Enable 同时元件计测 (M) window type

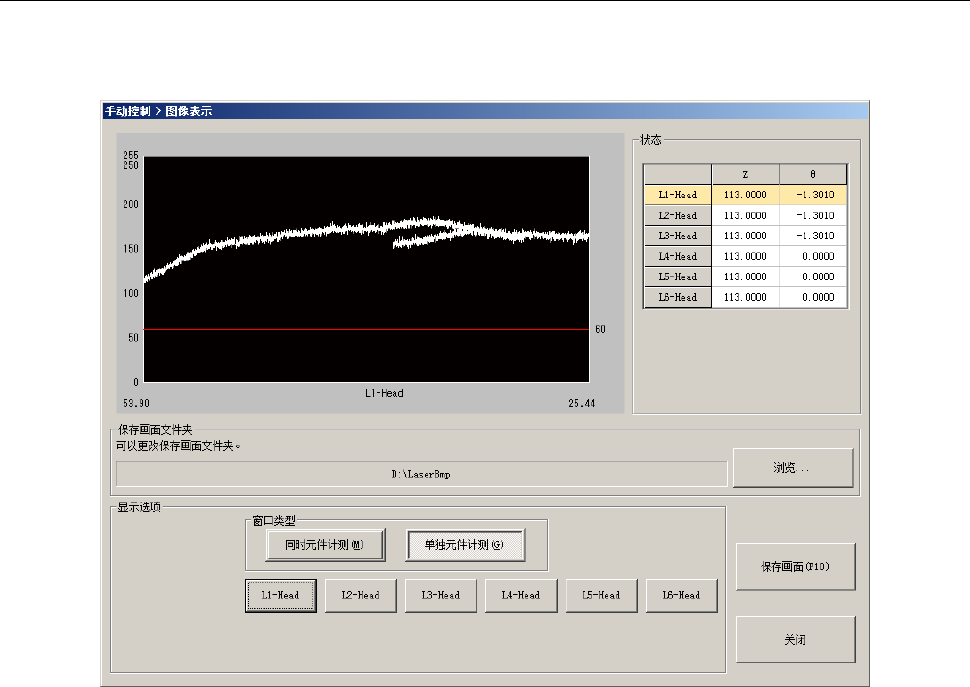coord(325,545)
